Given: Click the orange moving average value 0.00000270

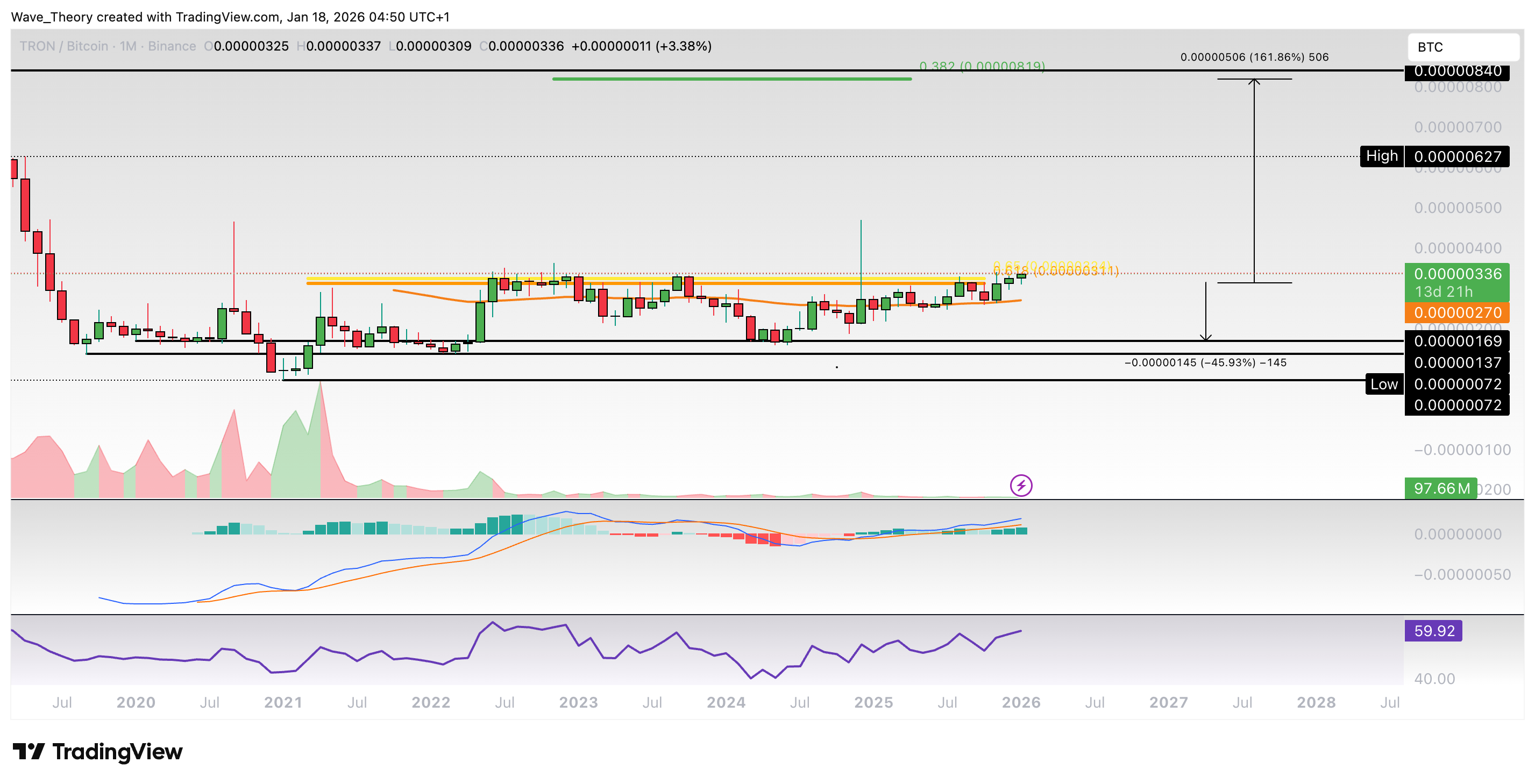Looking at the screenshot, I should (x=1458, y=312).
